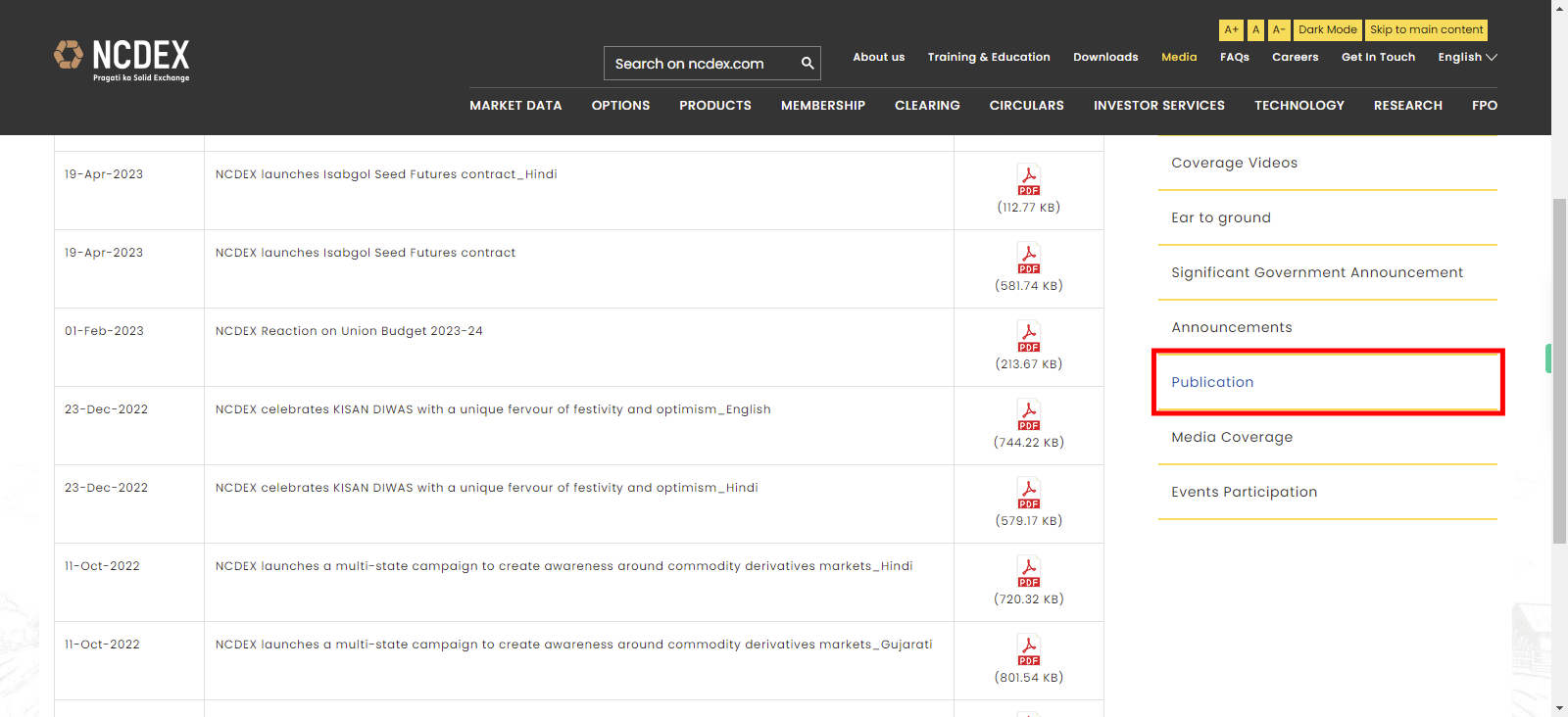Open Downloads menu
This screenshot has width=1568, height=717.
pyautogui.click(x=1105, y=57)
